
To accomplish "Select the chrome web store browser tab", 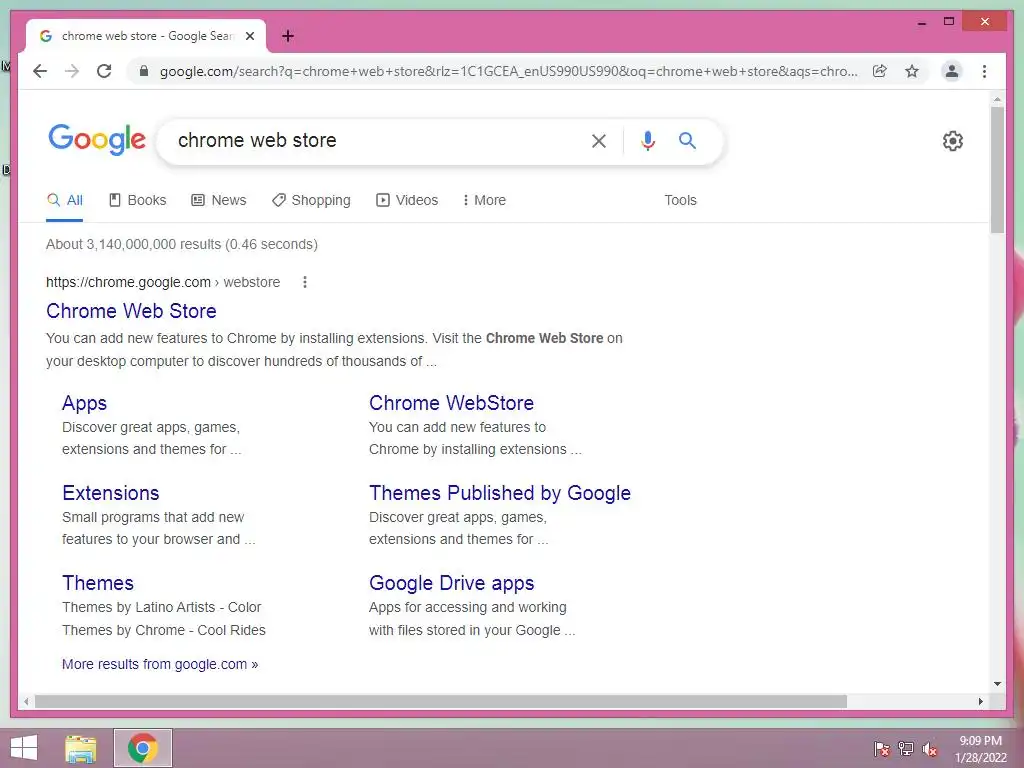I will tap(146, 36).
